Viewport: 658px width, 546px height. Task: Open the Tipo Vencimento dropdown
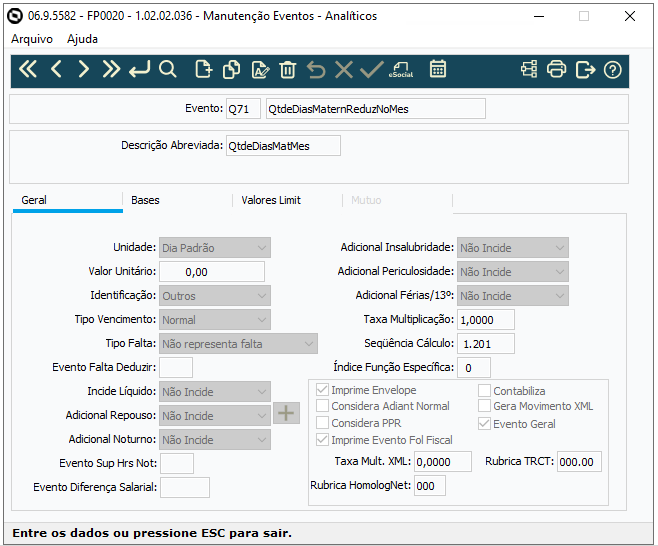point(214,319)
